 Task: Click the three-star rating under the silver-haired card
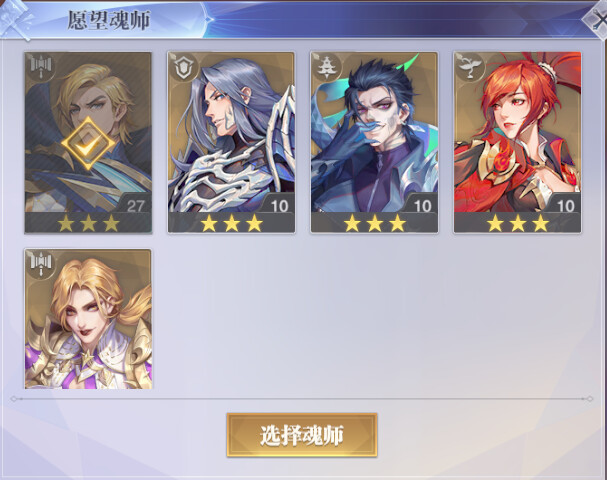[231, 223]
